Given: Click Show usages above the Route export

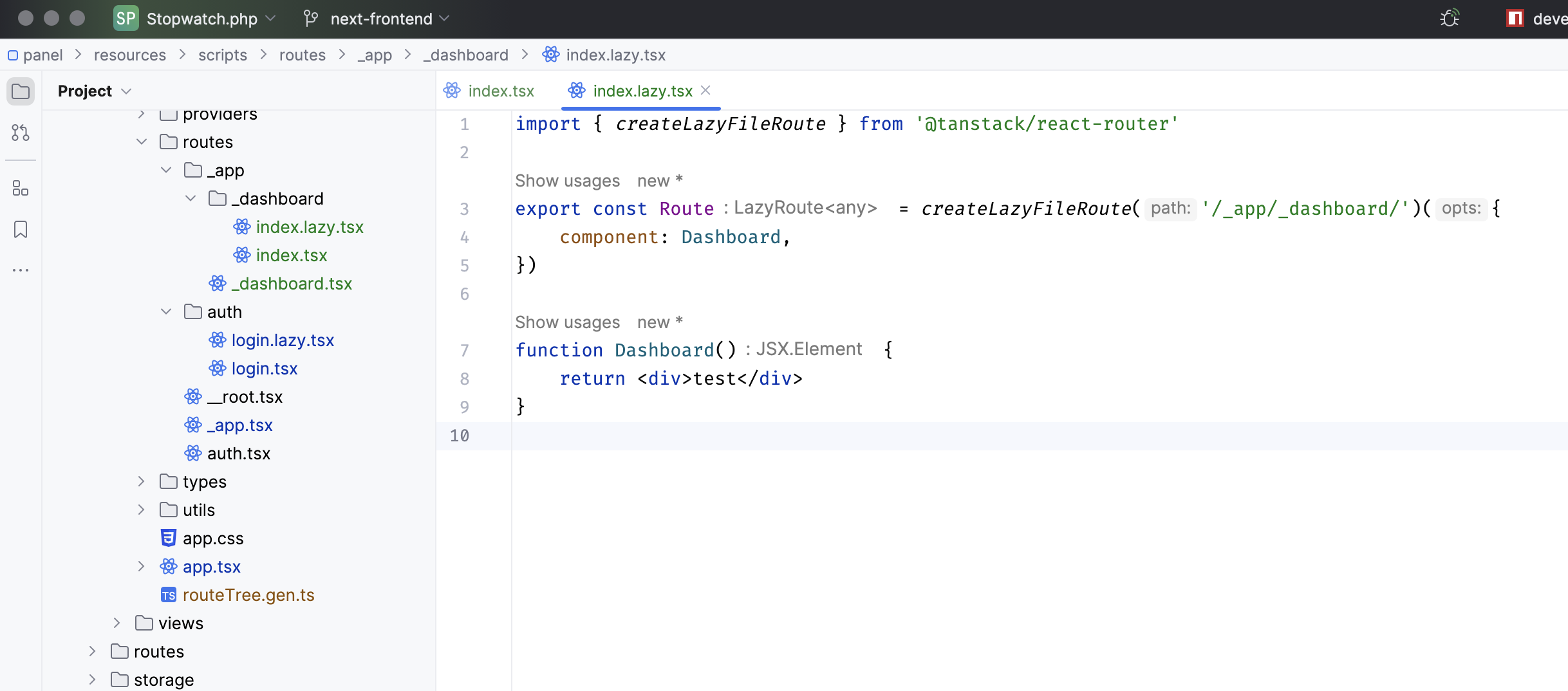Looking at the screenshot, I should click(568, 181).
